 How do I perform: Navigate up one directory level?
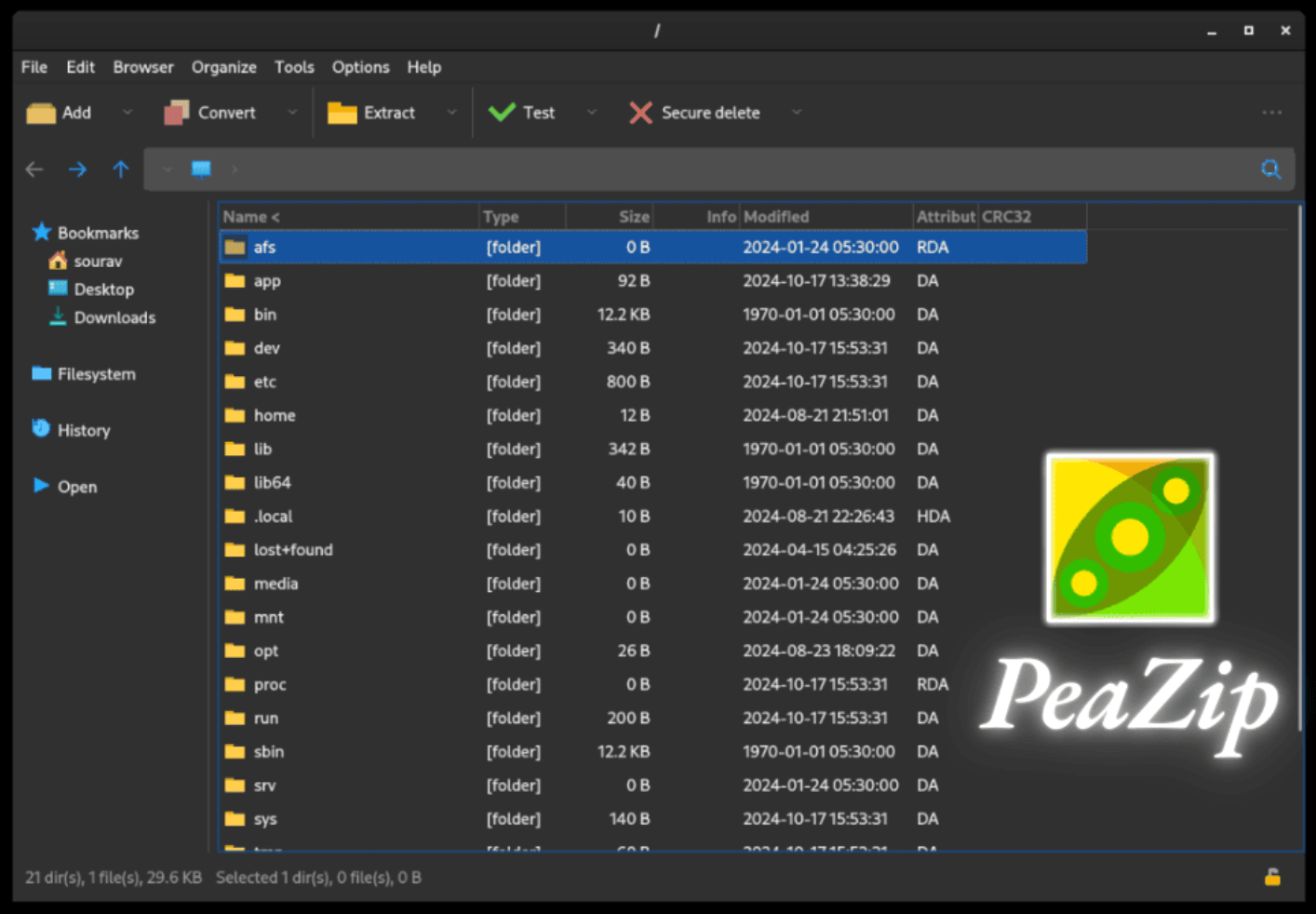coord(121,169)
